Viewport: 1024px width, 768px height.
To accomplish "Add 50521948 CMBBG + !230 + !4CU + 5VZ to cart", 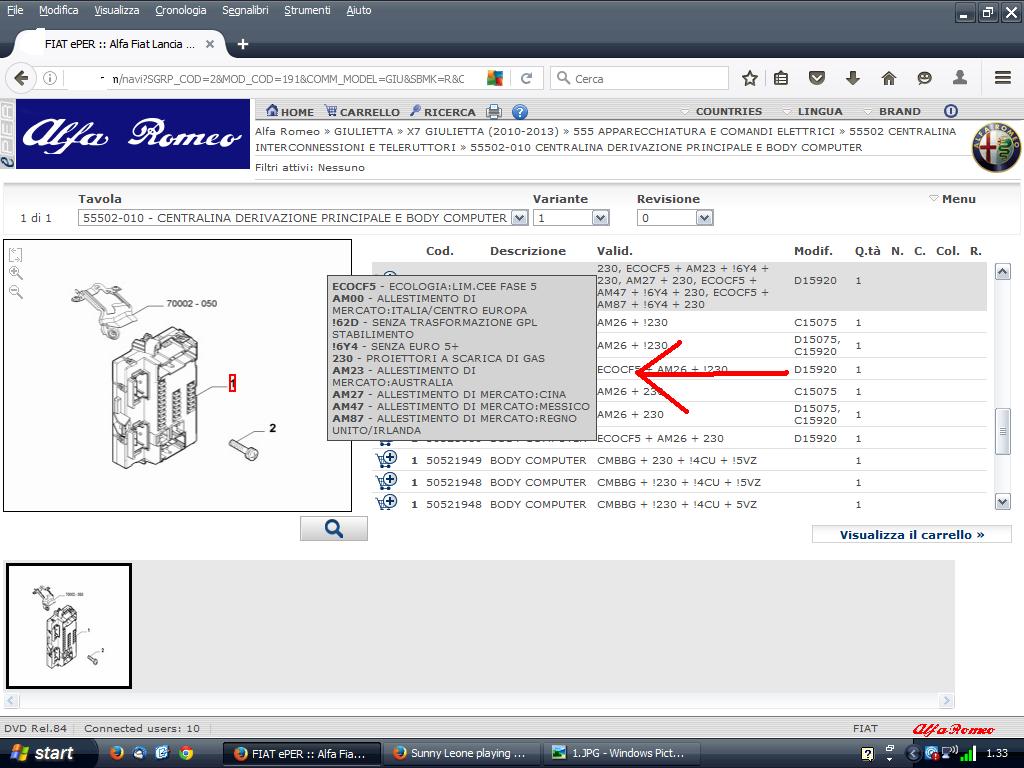I will pyautogui.click(x=387, y=504).
